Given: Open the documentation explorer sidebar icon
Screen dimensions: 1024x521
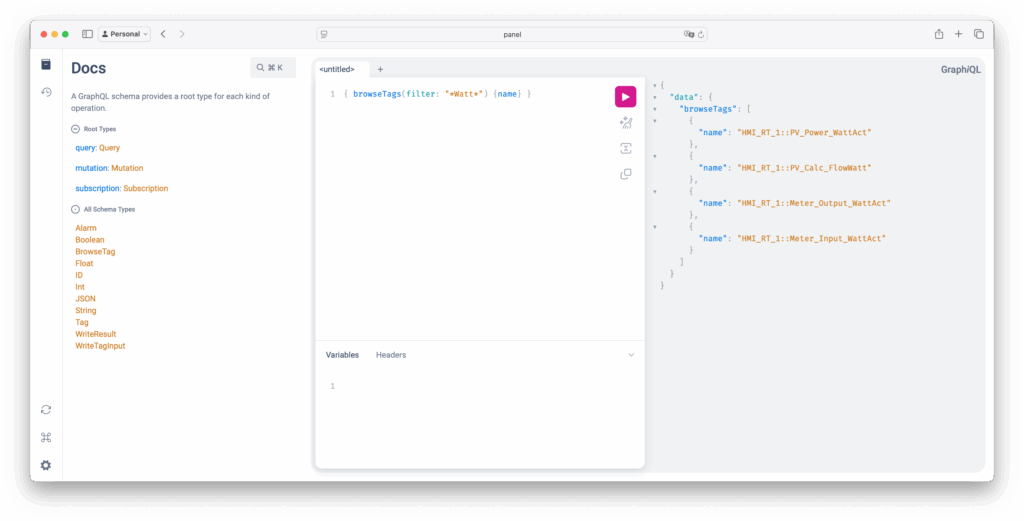Looking at the screenshot, I should coord(46,64).
